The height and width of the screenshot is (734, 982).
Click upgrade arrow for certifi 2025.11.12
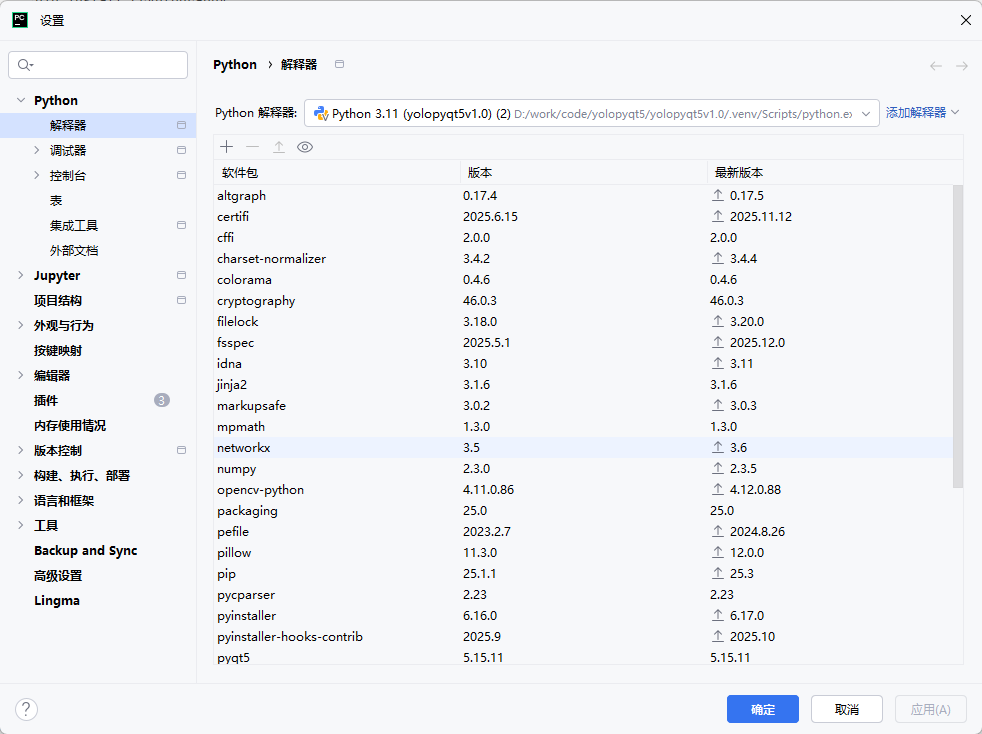click(x=718, y=217)
